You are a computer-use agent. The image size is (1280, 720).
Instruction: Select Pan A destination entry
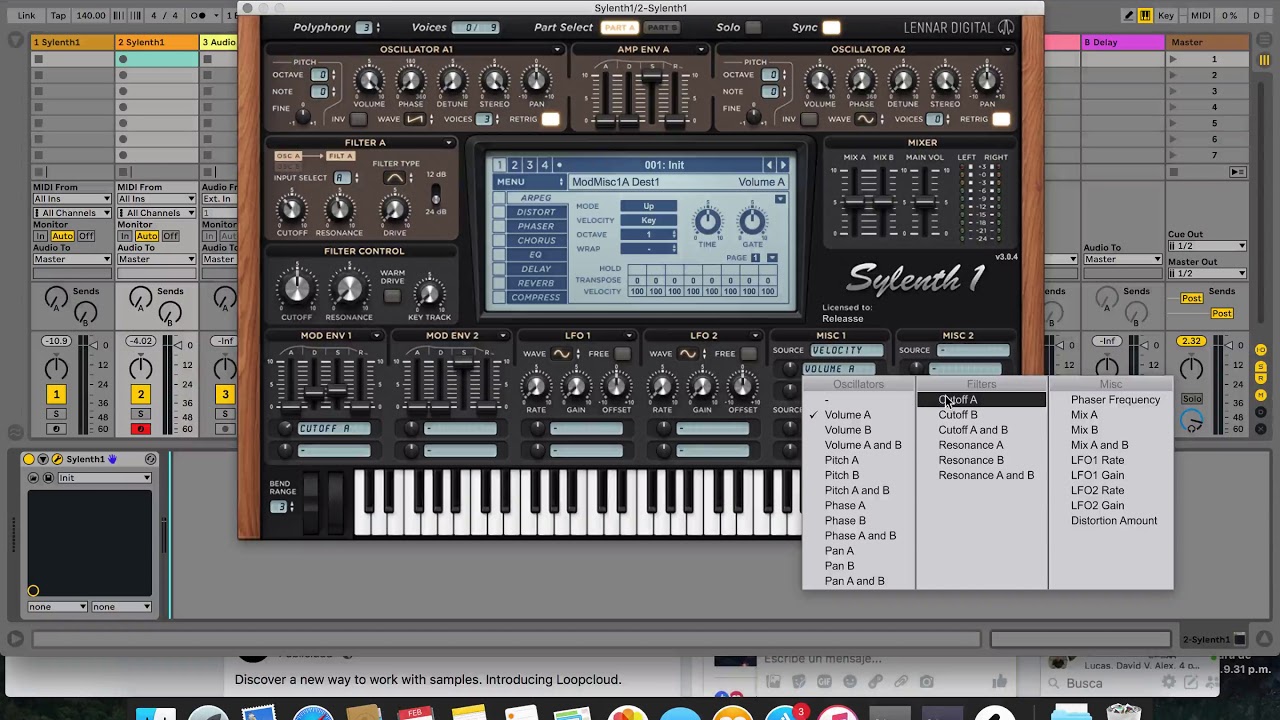(839, 551)
